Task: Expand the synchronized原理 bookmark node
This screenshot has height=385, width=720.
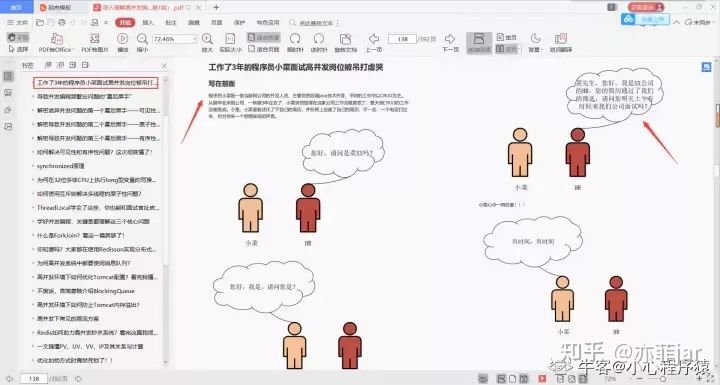Action: 33,166
